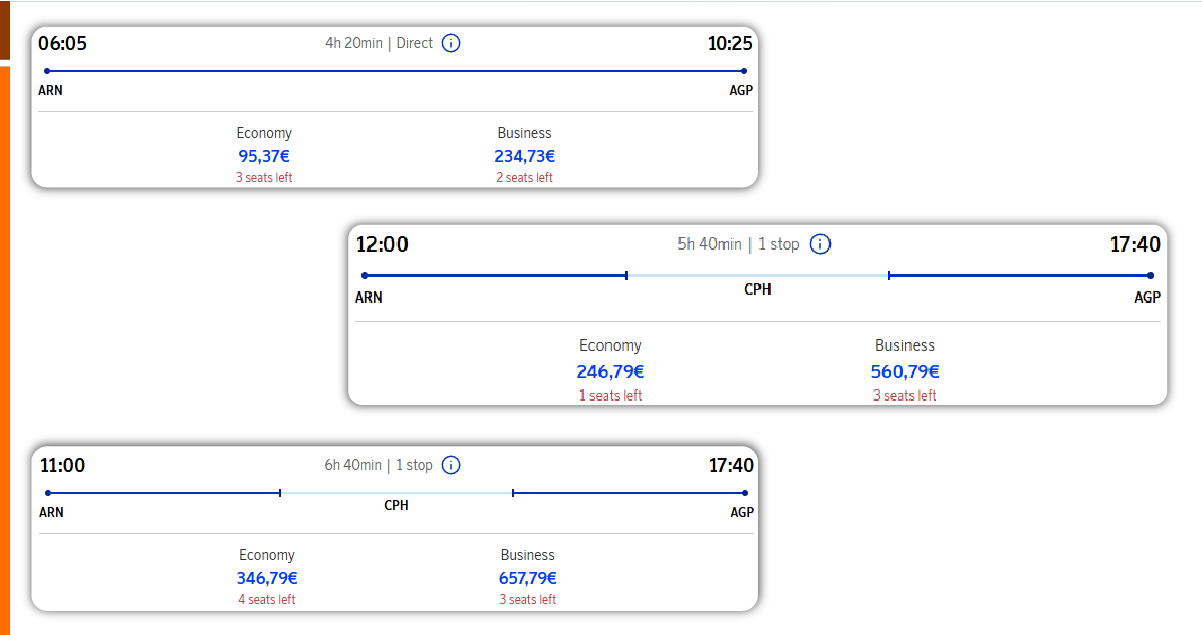Click the 10:25 arrival time
Screen dimensions: 1202x635
[x=730, y=43]
